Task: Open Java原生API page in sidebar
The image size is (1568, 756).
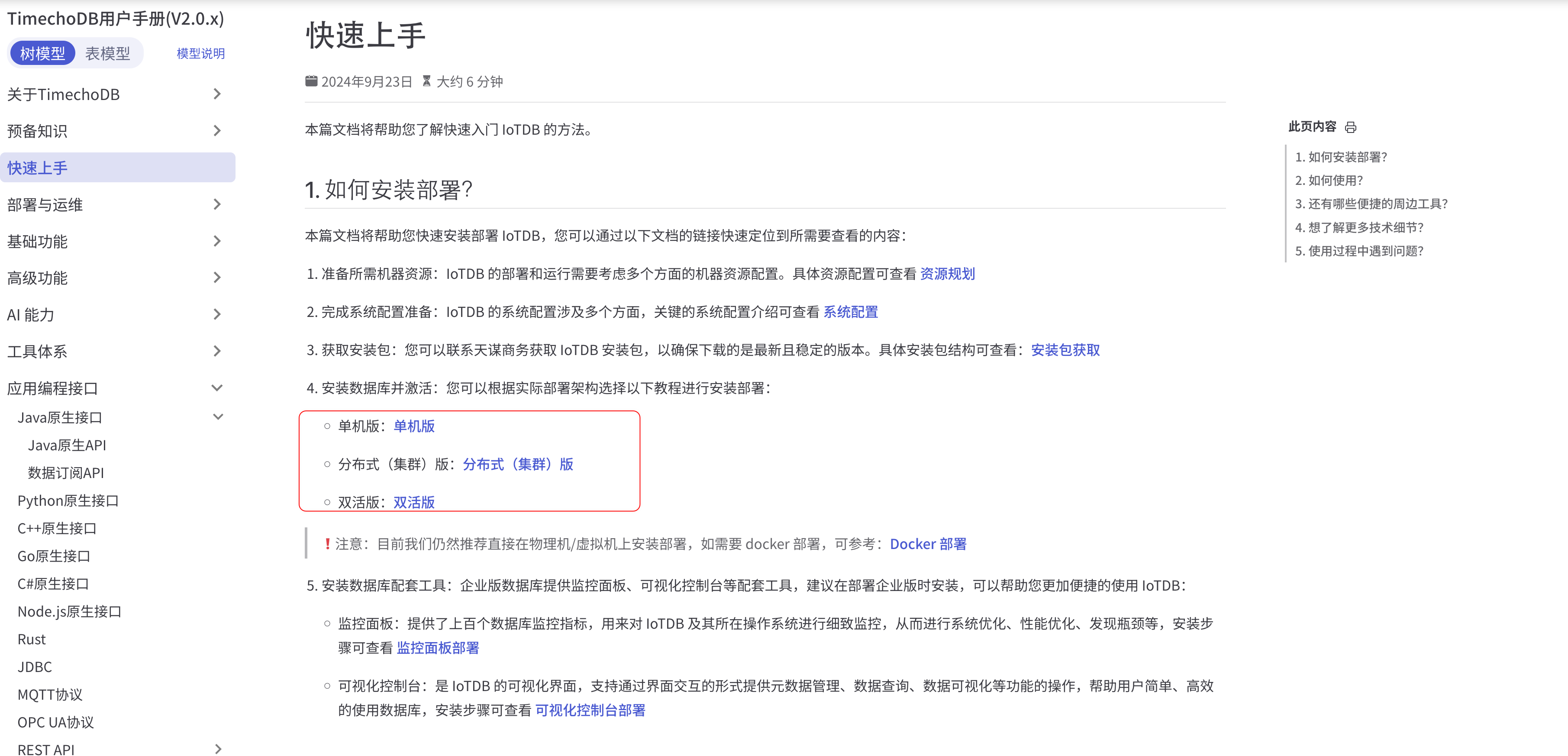Action: [x=67, y=445]
